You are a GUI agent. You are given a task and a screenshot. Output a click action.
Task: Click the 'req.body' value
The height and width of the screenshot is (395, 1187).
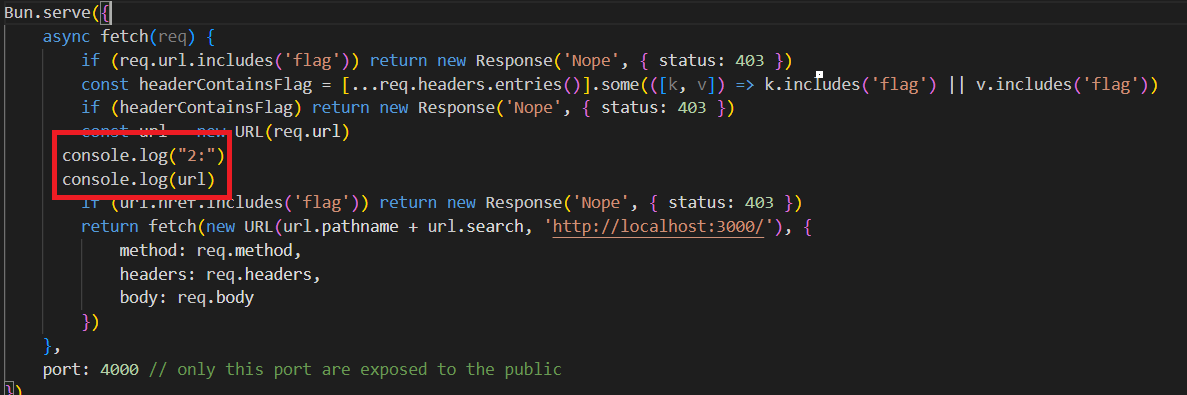tap(216, 297)
